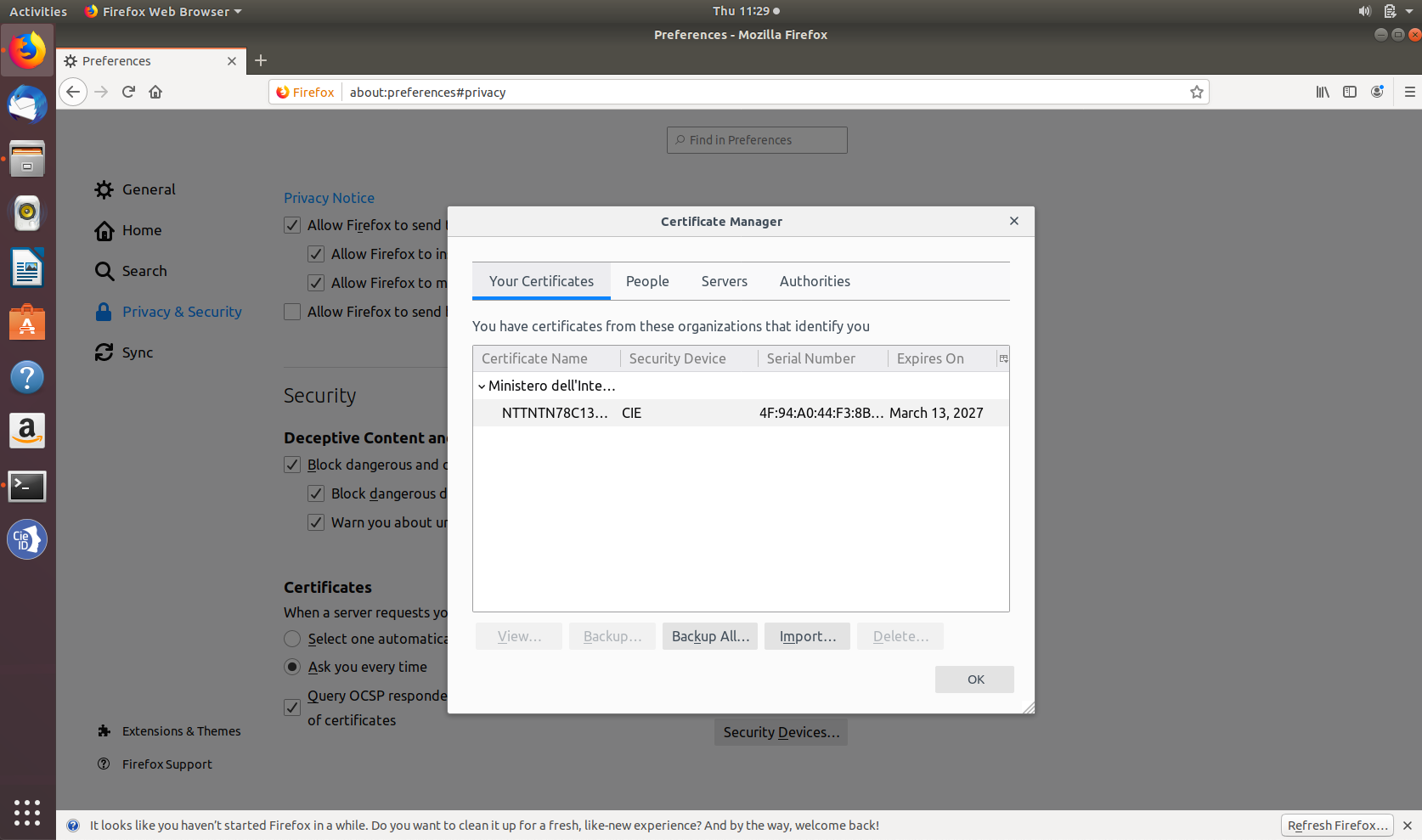
Task: Open the Firefox Account toolbar icon
Action: [x=1377, y=92]
